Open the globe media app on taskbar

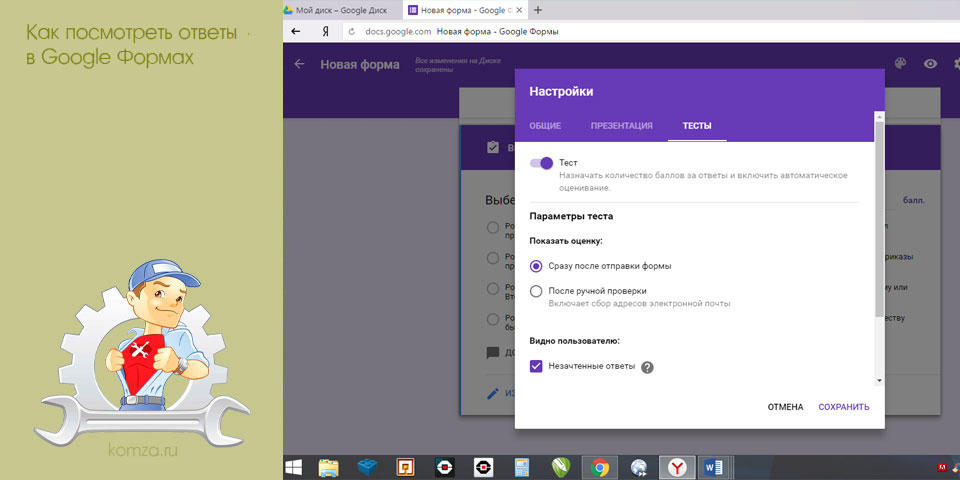tap(639, 468)
